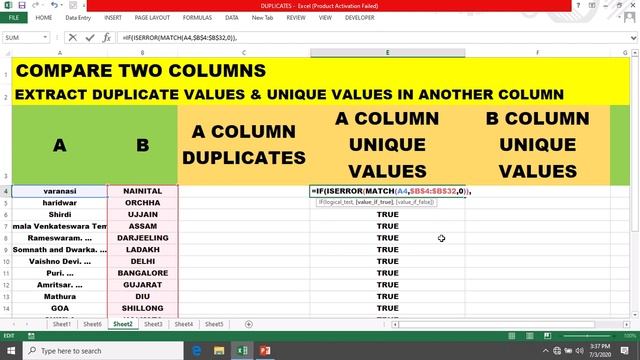Click the vertical scrollbar down arrow
This screenshot has height=360, width=640.
click(x=635, y=314)
